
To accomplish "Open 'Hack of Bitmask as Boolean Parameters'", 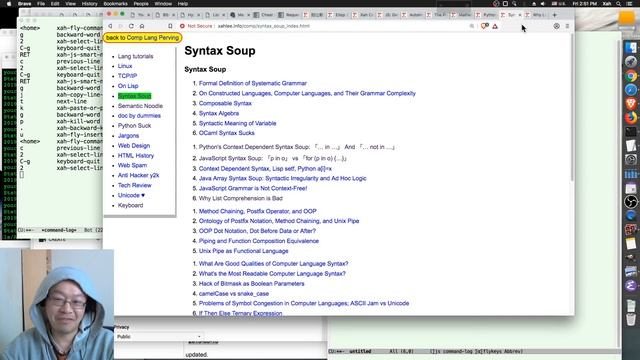I will [x=251, y=284].
